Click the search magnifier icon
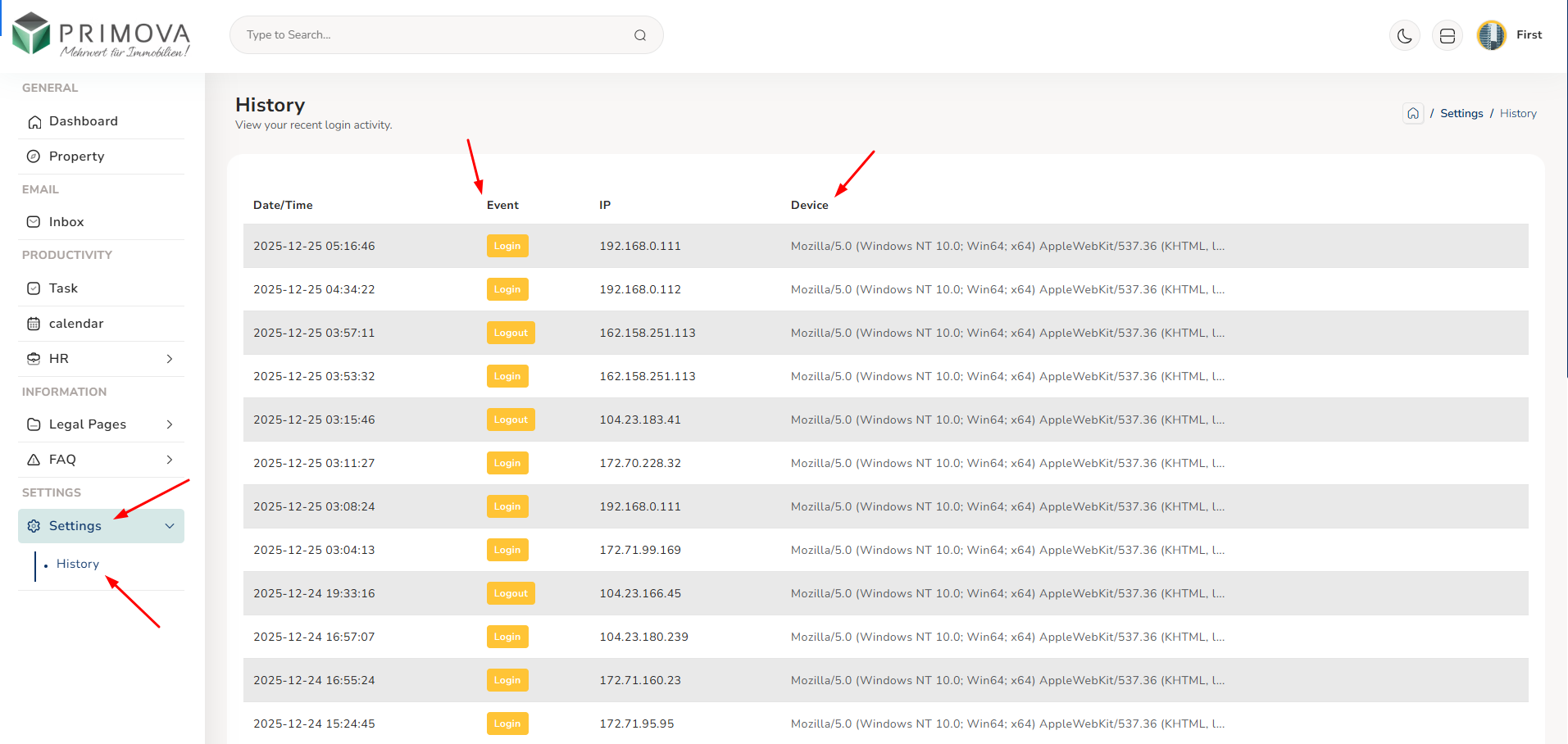 point(640,35)
